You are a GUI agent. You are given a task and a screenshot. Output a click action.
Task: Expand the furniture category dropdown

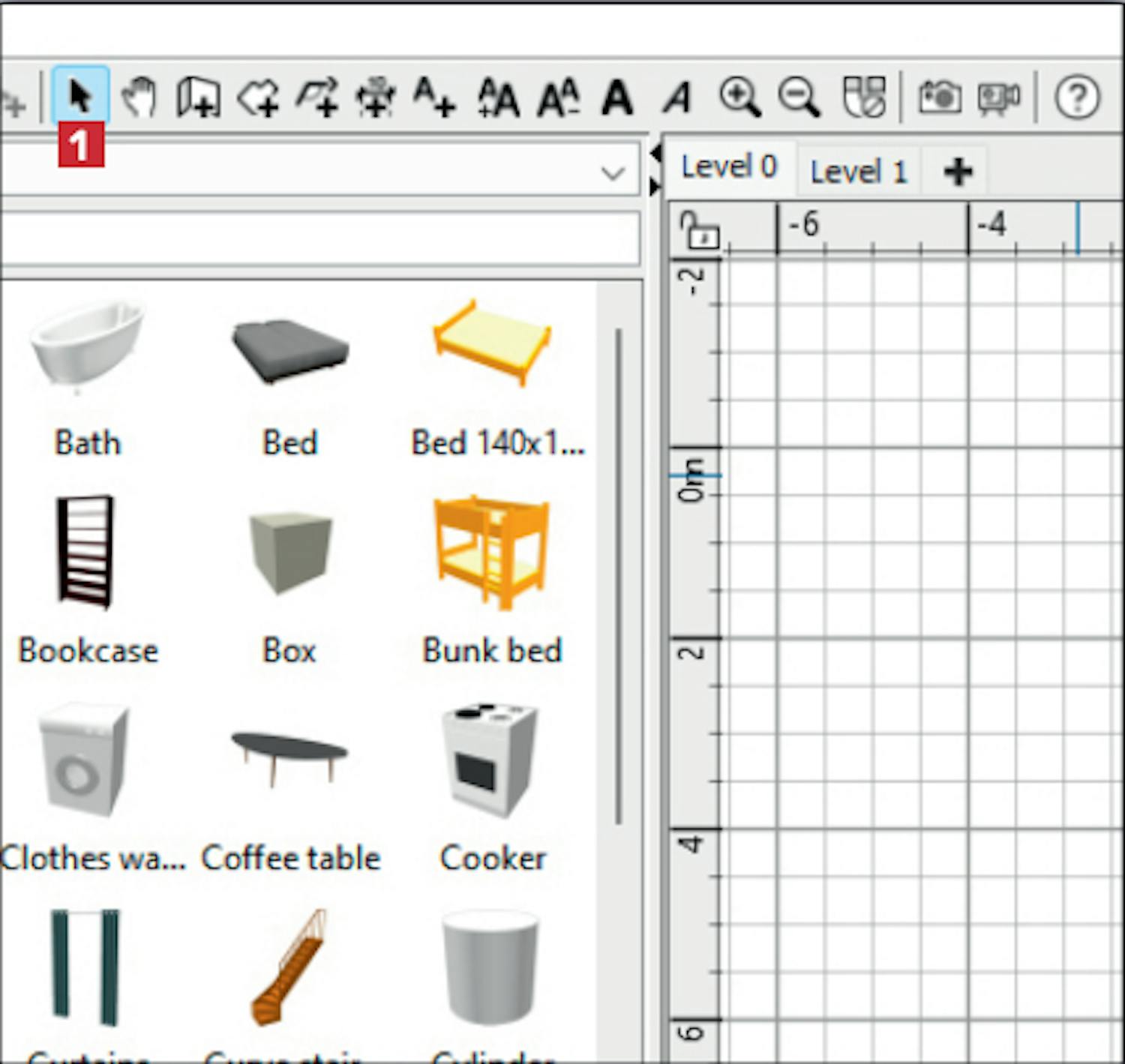(613, 173)
